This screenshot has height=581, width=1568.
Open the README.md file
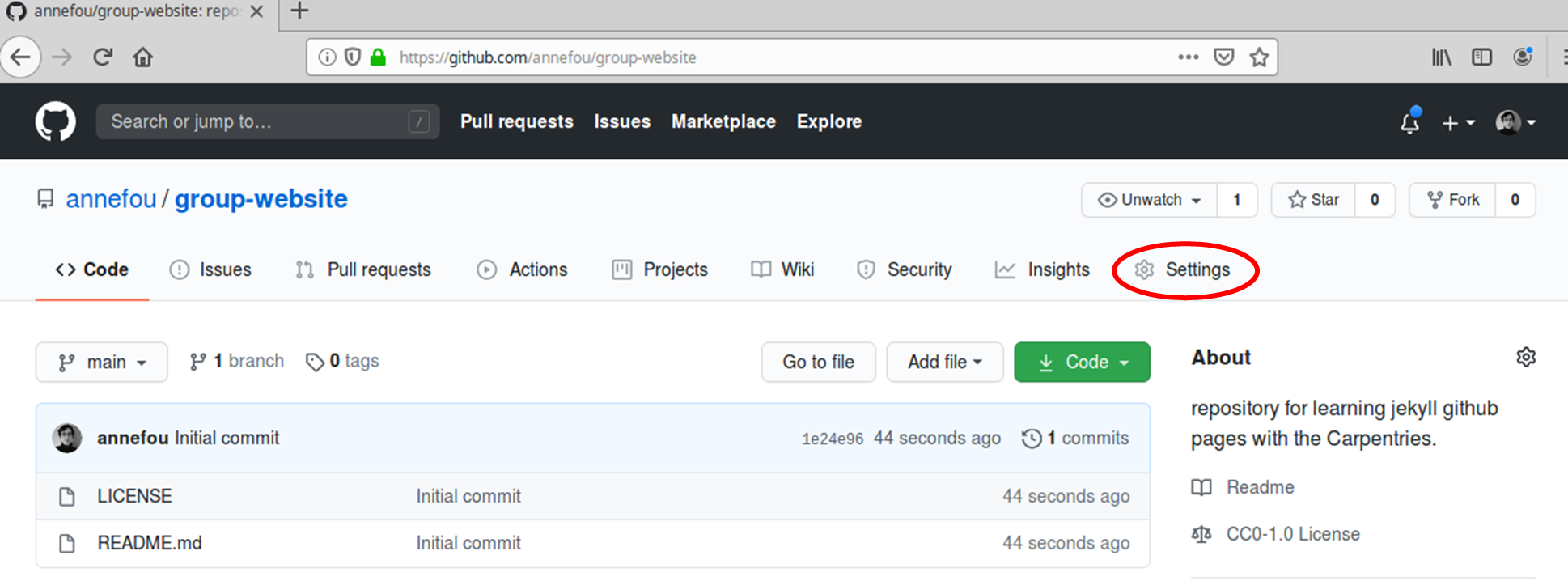150,543
